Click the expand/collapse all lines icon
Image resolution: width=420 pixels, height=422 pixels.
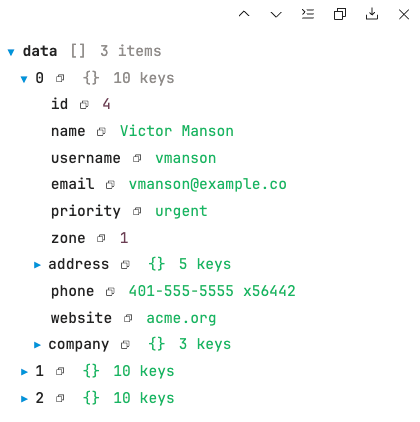[308, 14]
